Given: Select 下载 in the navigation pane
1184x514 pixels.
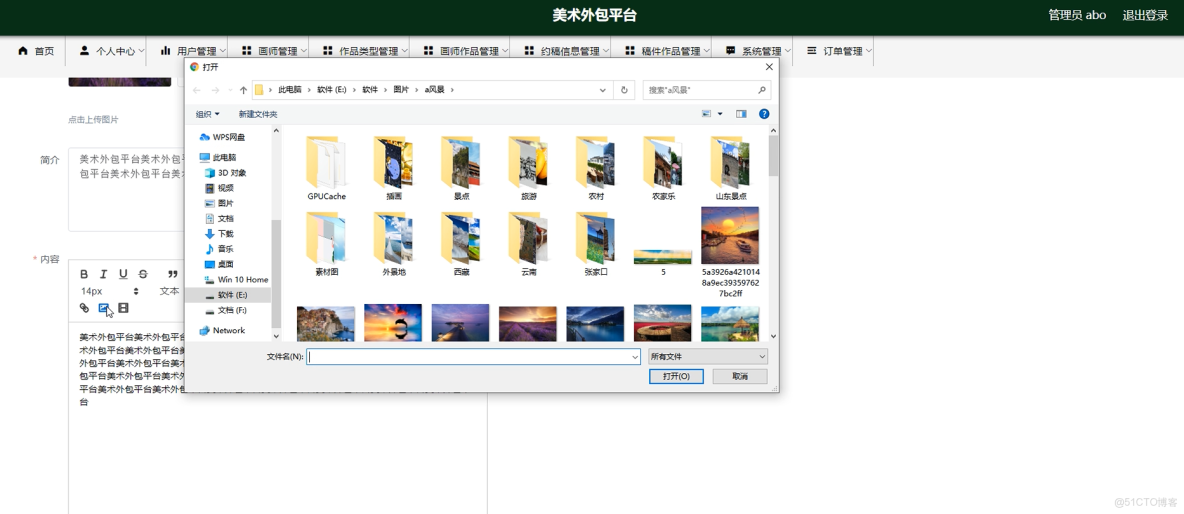Looking at the screenshot, I should [220, 233].
